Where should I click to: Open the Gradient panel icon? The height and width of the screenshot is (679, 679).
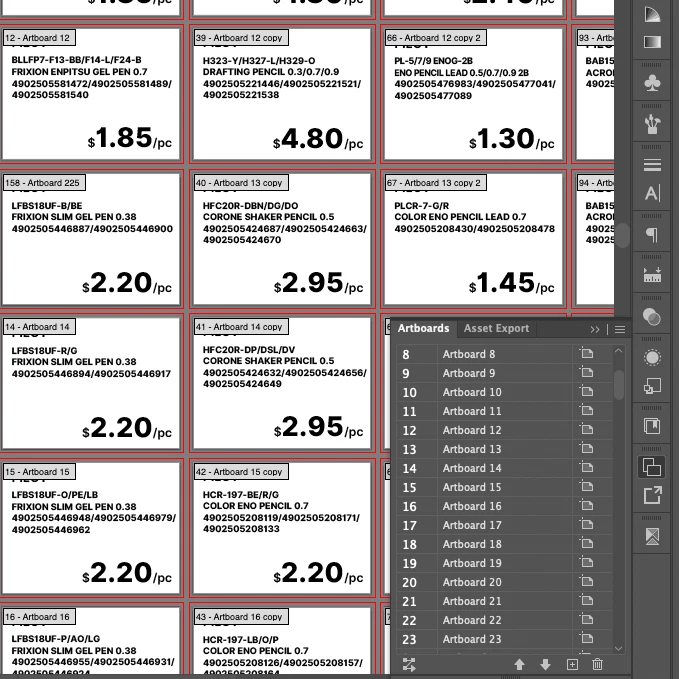(x=652, y=42)
